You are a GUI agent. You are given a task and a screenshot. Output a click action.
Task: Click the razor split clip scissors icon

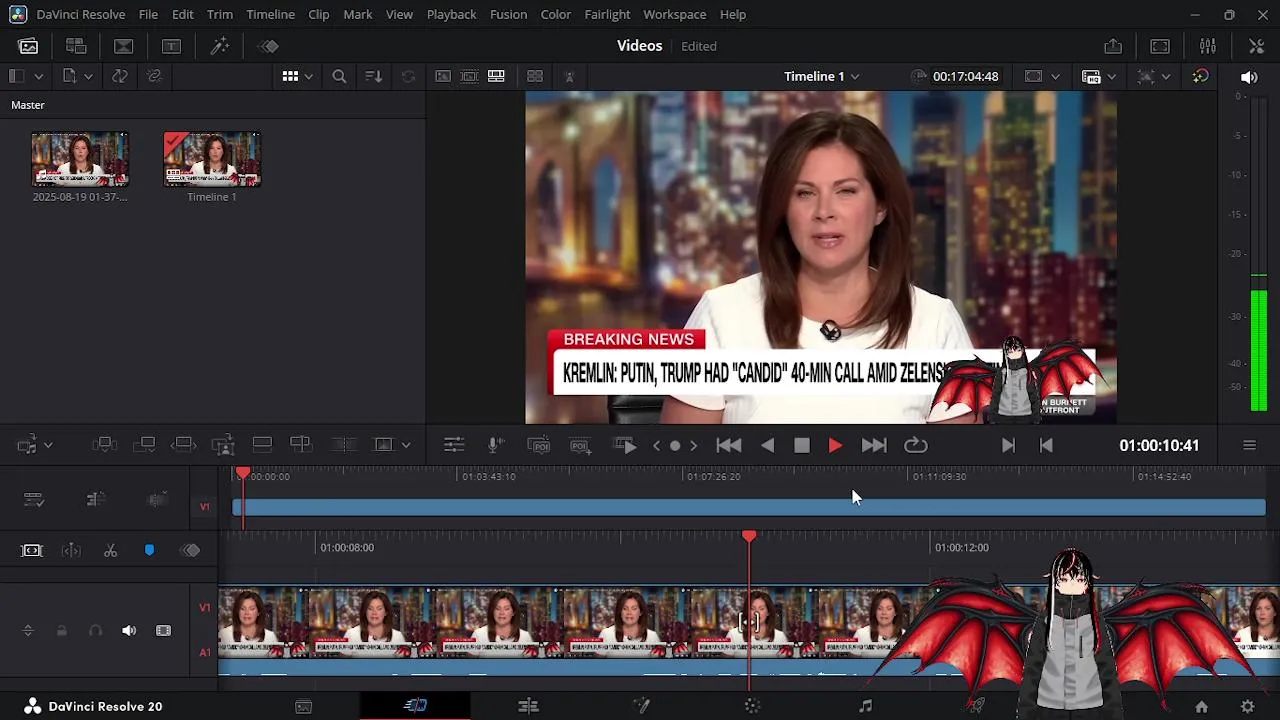110,551
